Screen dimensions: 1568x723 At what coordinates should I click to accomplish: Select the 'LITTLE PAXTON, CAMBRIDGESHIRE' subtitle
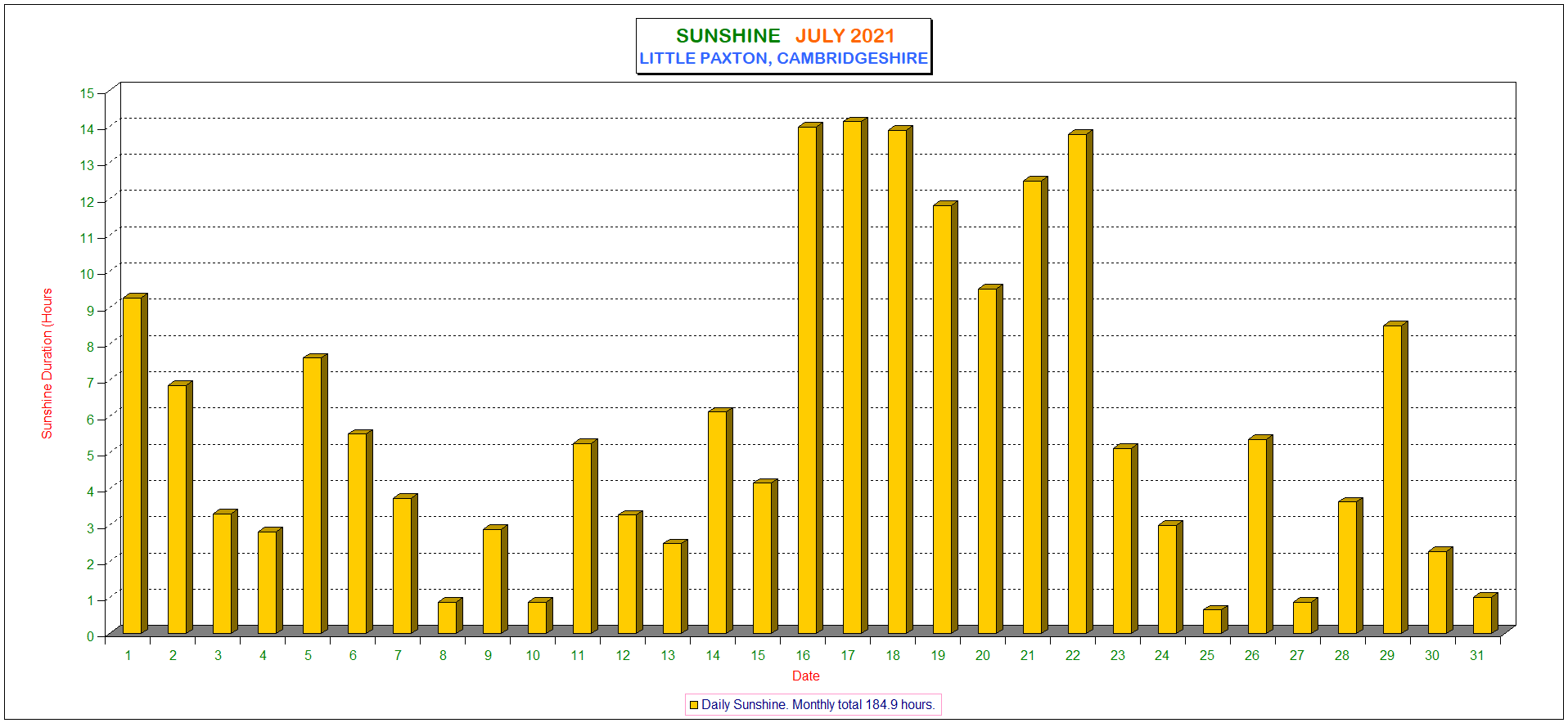click(783, 59)
